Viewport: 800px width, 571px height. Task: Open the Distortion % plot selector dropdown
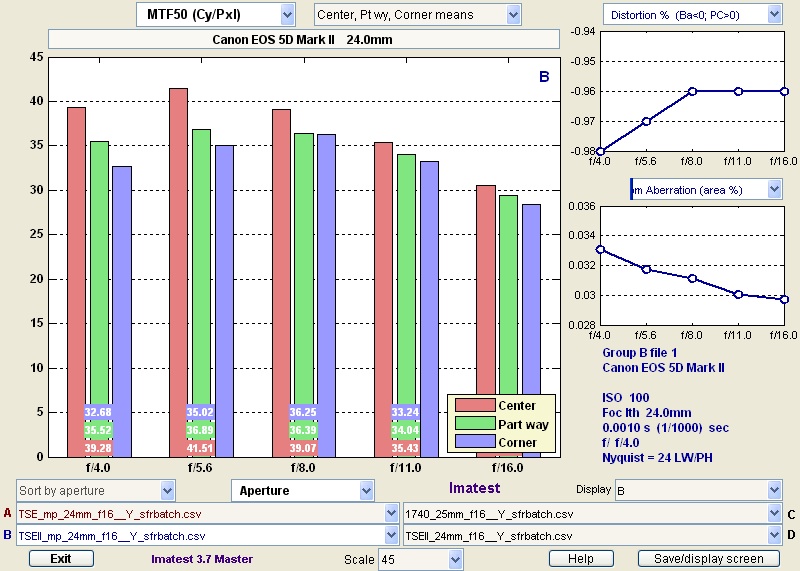coord(692,15)
